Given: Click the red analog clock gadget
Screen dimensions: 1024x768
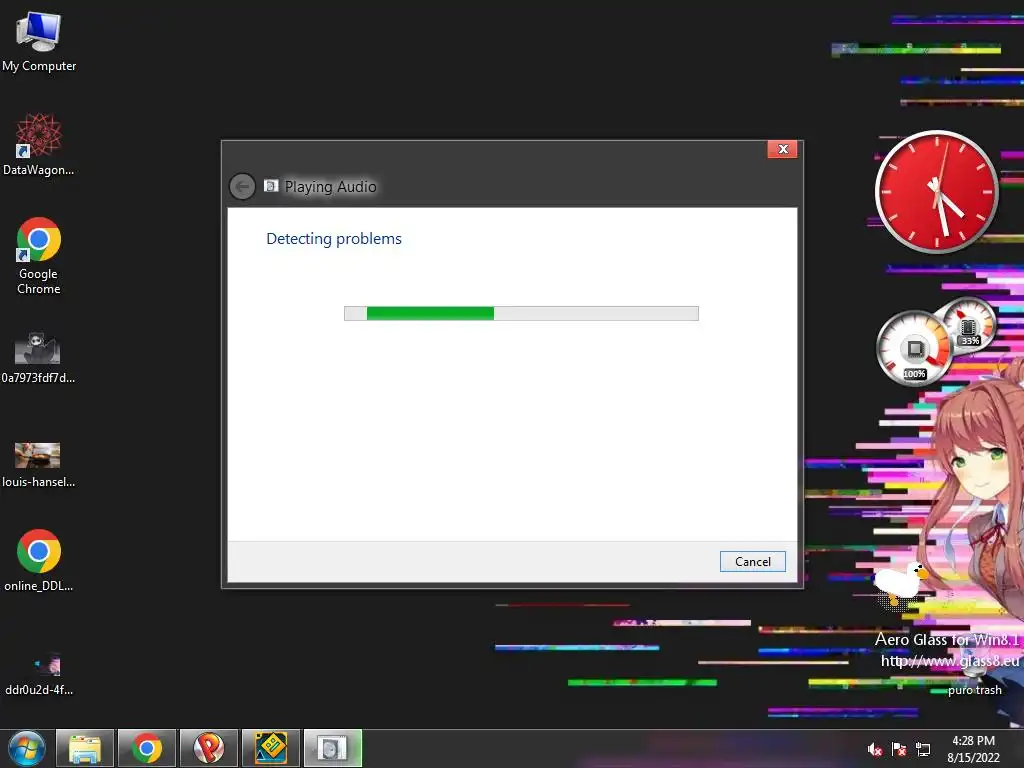Looking at the screenshot, I should 936,191.
